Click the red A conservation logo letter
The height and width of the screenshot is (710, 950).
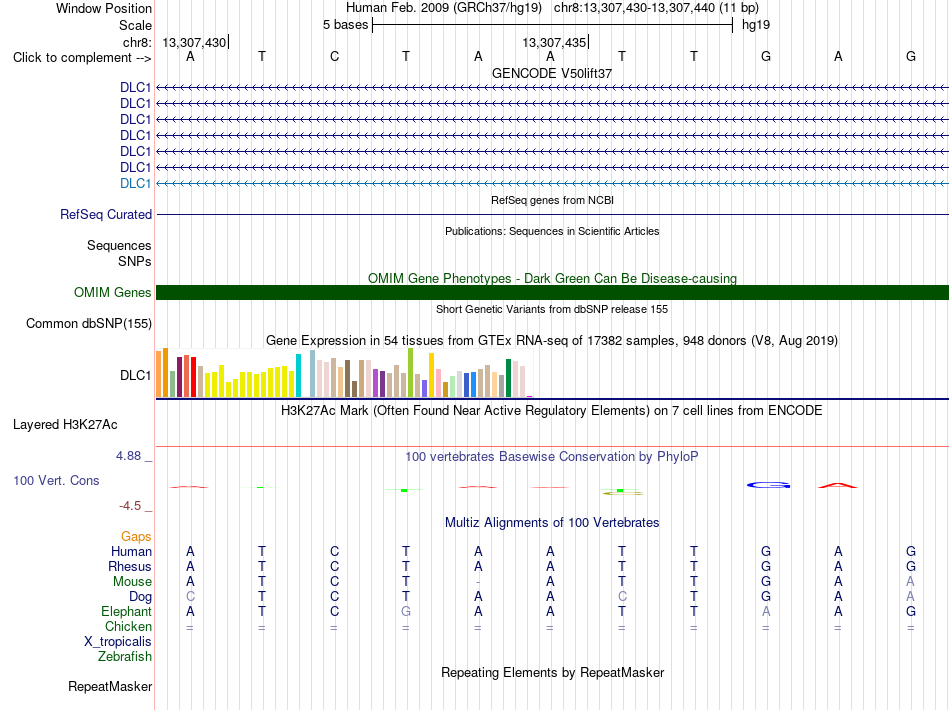[838, 485]
